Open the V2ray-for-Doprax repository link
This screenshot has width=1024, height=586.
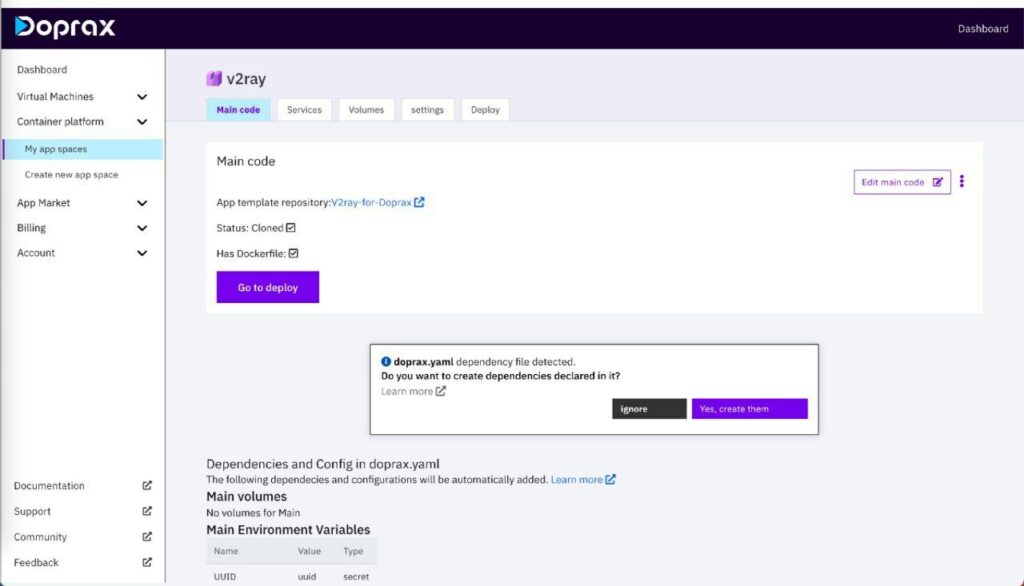pos(371,203)
